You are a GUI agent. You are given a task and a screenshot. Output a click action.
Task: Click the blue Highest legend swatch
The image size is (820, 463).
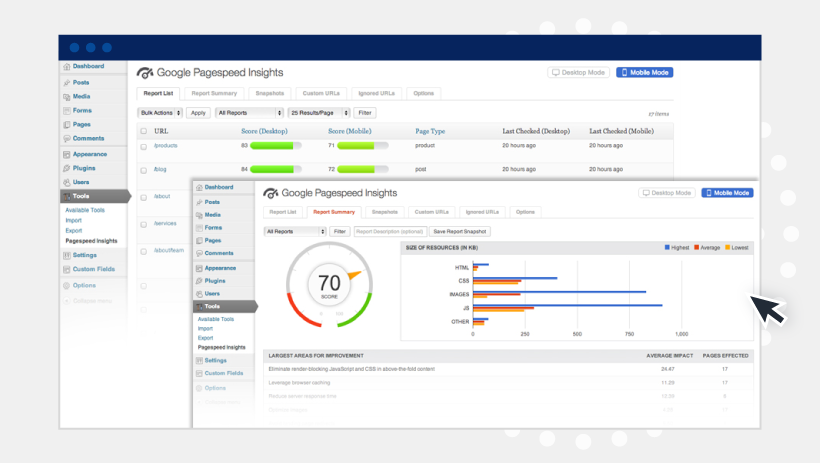pyautogui.click(x=667, y=247)
